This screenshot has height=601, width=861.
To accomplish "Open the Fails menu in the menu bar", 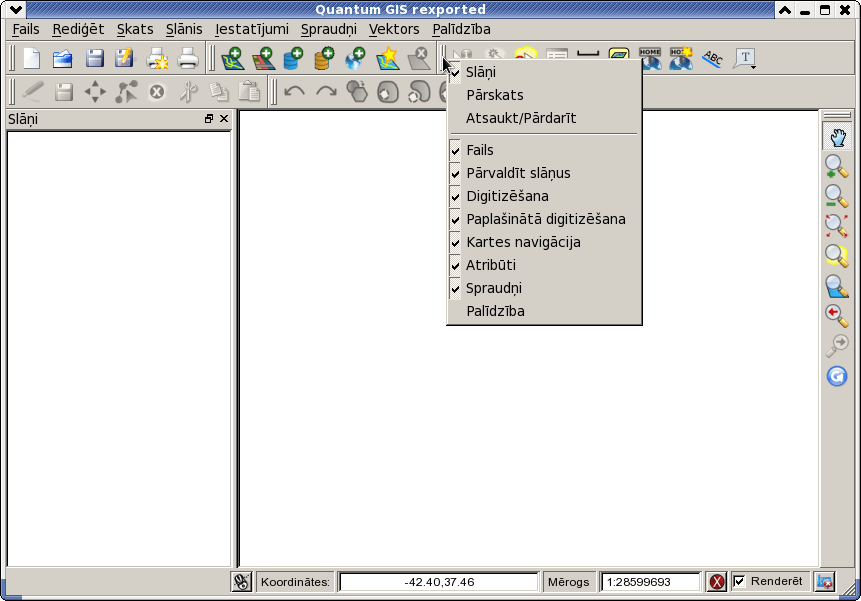I will pos(26,29).
